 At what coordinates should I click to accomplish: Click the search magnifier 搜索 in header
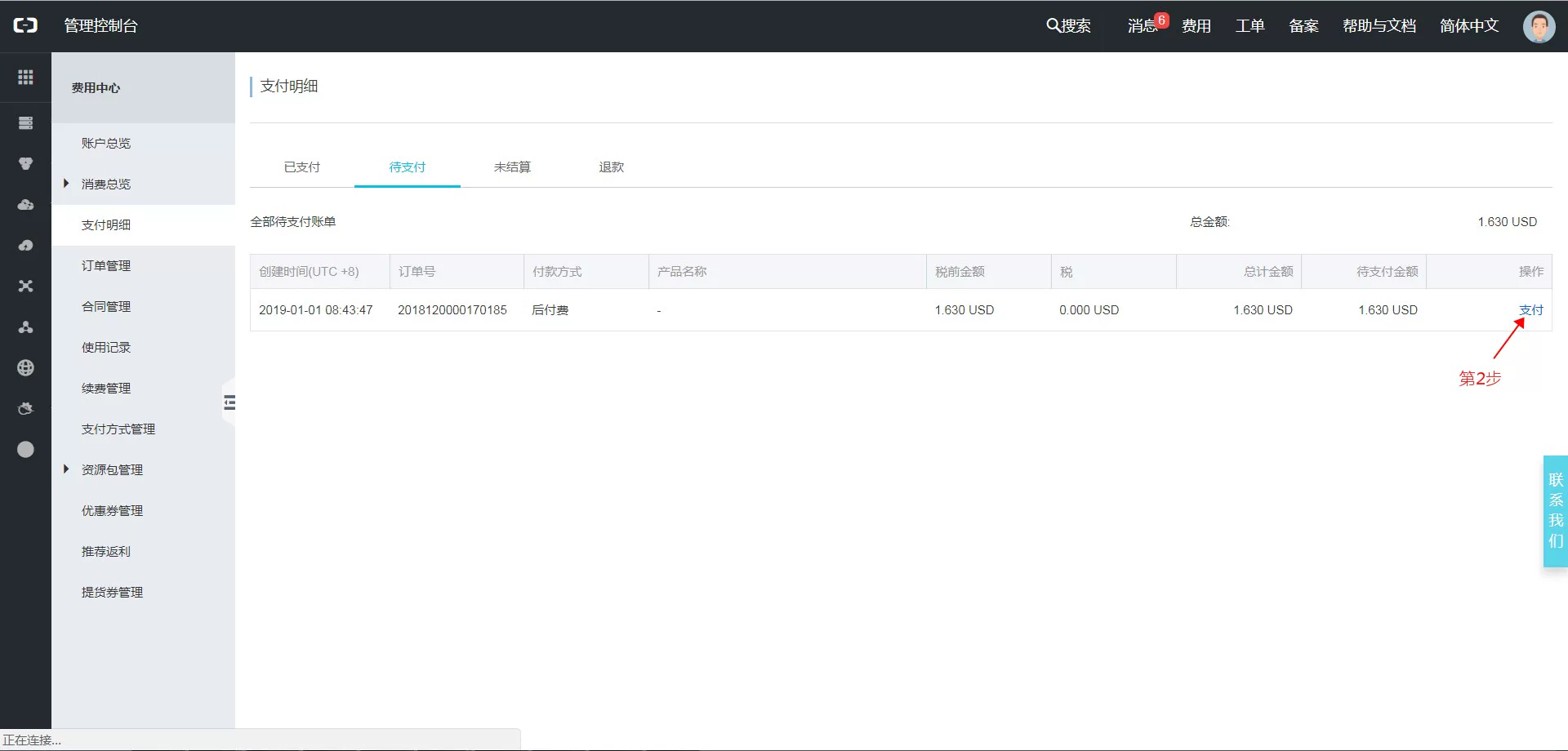click(1068, 26)
